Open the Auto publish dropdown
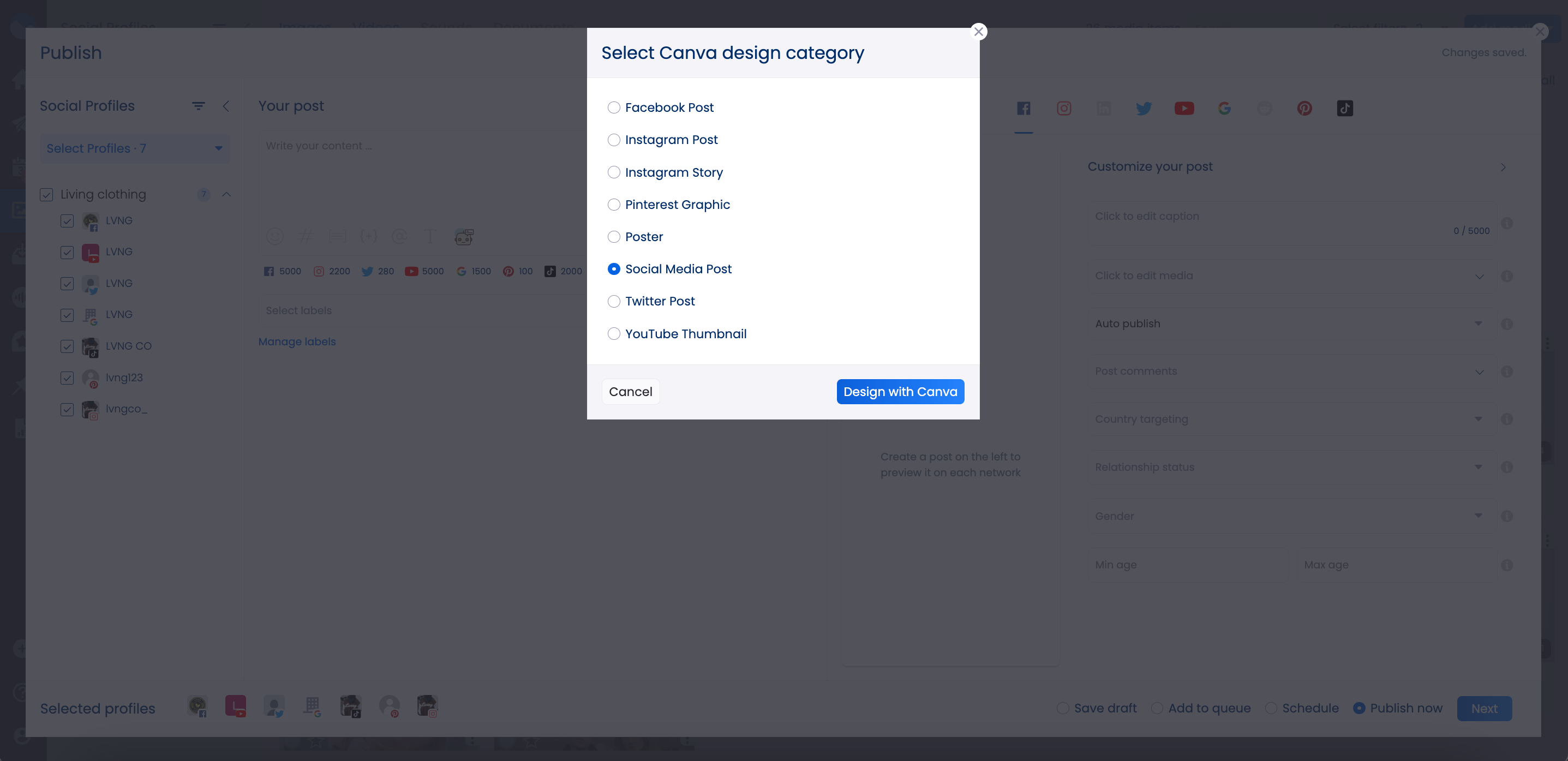The image size is (1568, 761). click(1289, 323)
